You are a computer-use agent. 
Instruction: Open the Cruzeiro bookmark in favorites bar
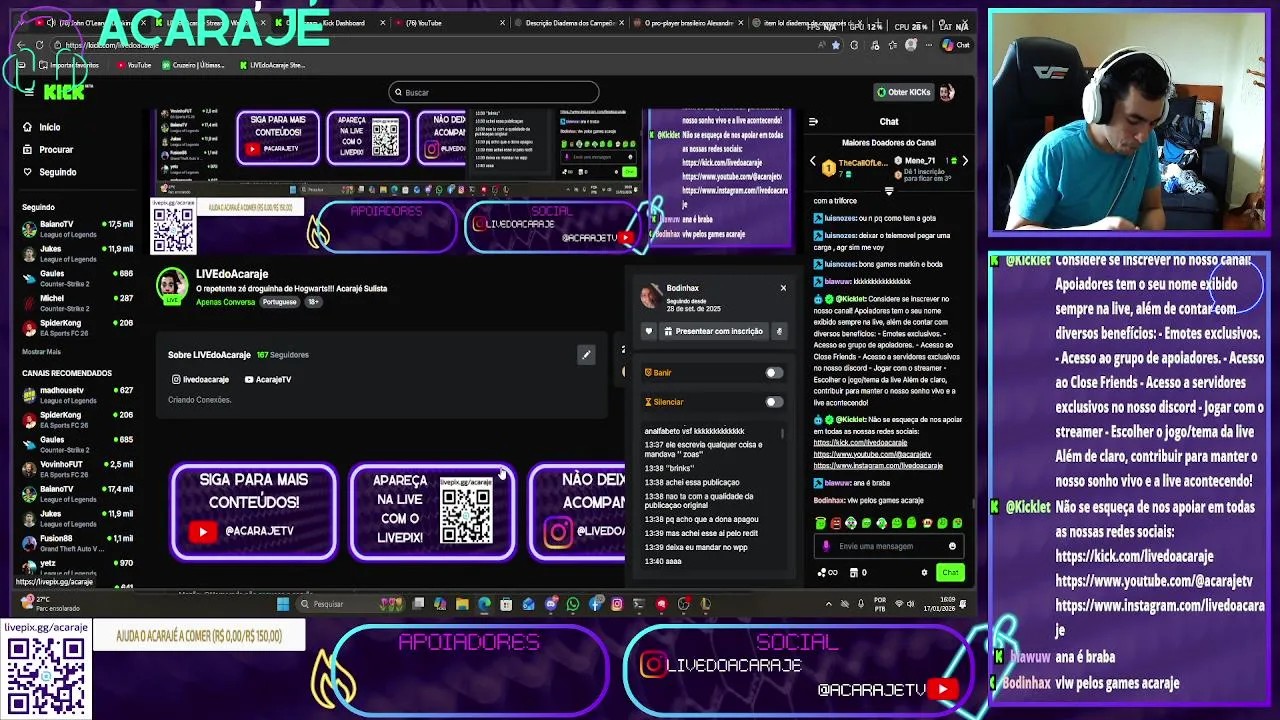click(196, 65)
